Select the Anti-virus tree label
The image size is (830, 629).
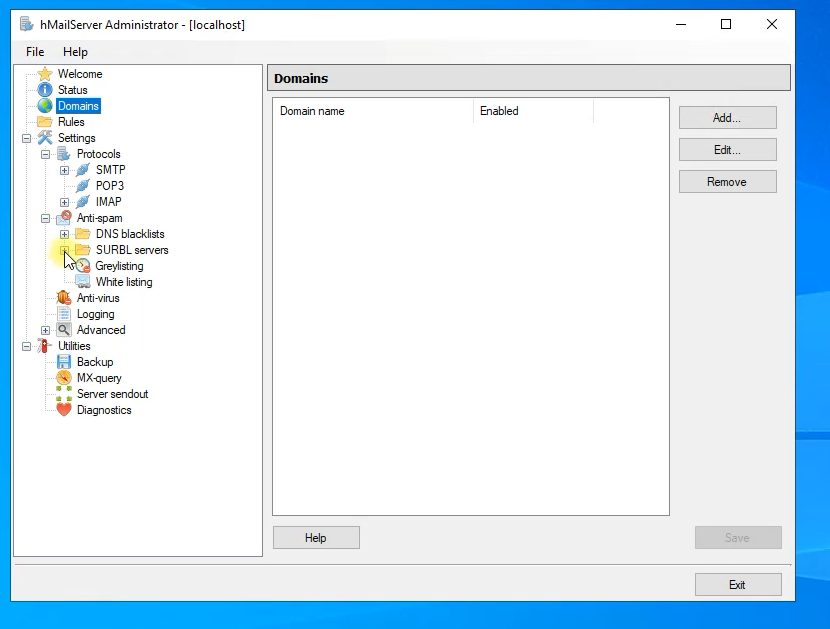click(98, 298)
